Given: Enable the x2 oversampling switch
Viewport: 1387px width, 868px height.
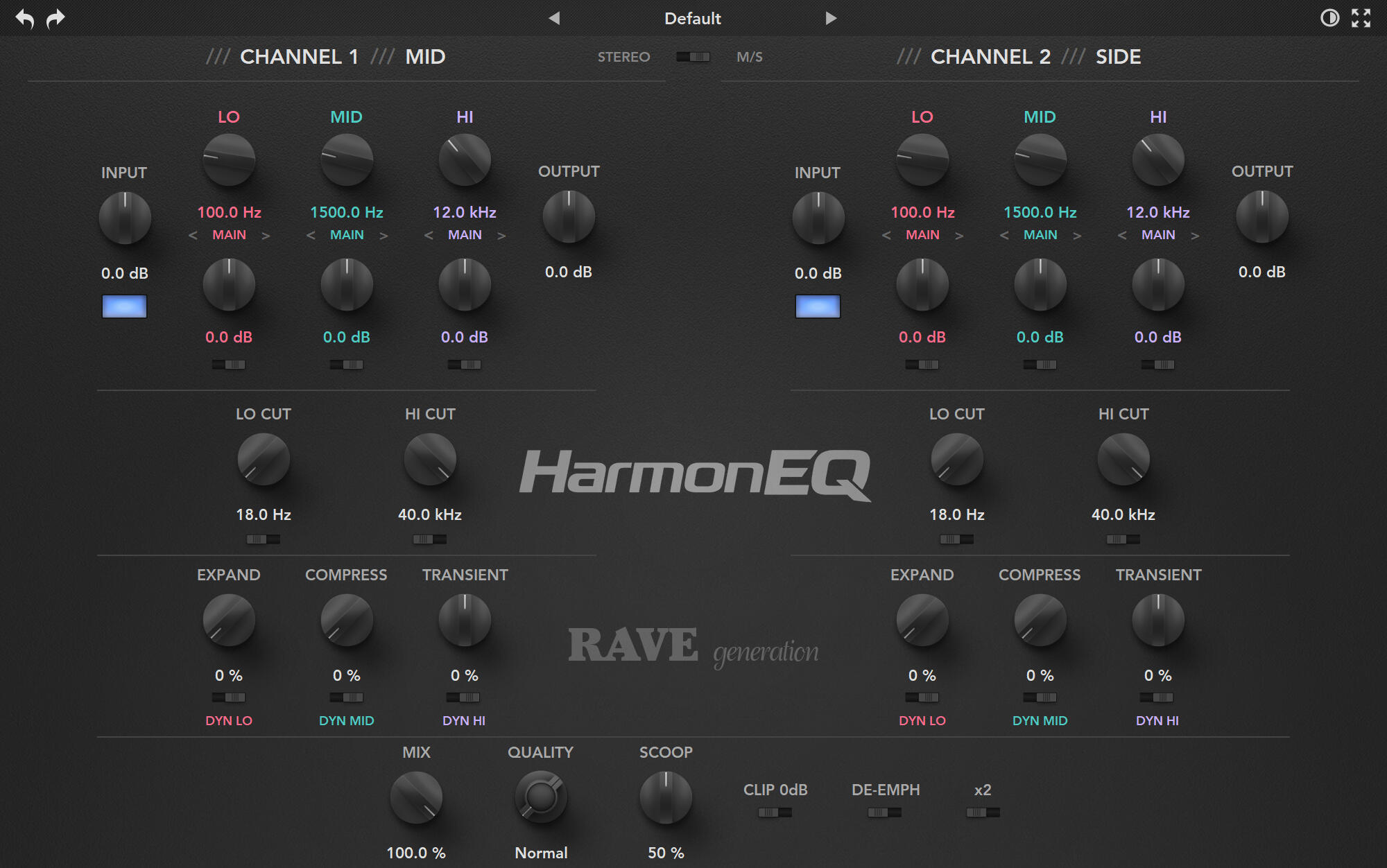Looking at the screenshot, I should 983,812.
